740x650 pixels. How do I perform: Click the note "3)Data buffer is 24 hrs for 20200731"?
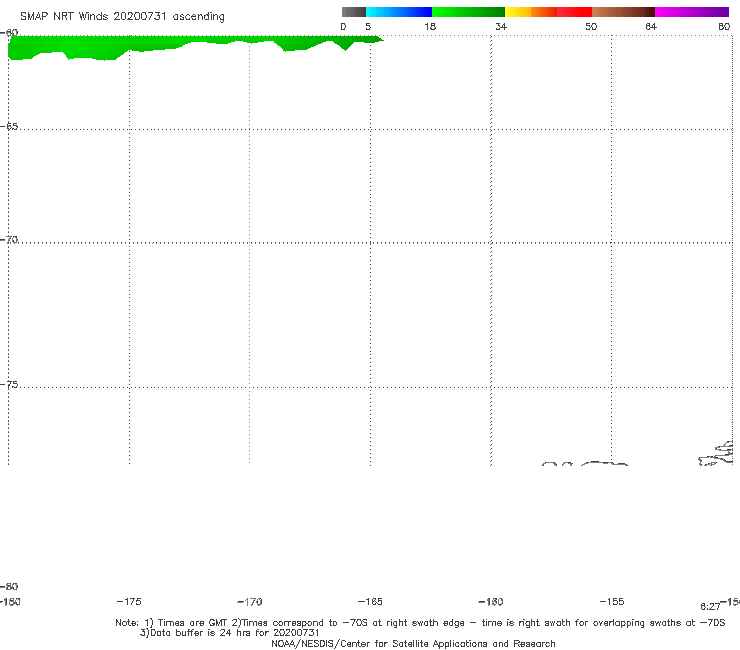230,633
